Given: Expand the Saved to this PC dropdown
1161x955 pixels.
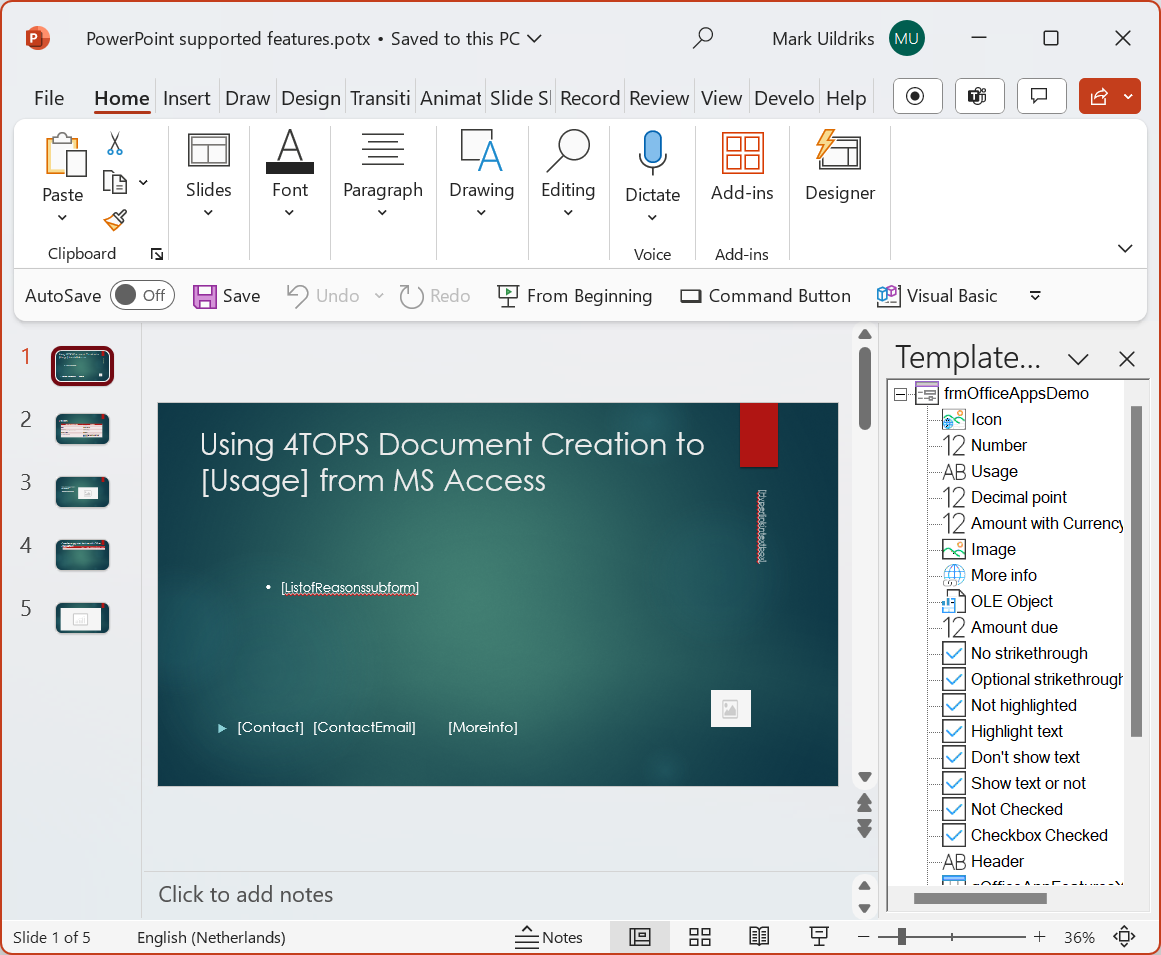Looking at the screenshot, I should point(534,38).
